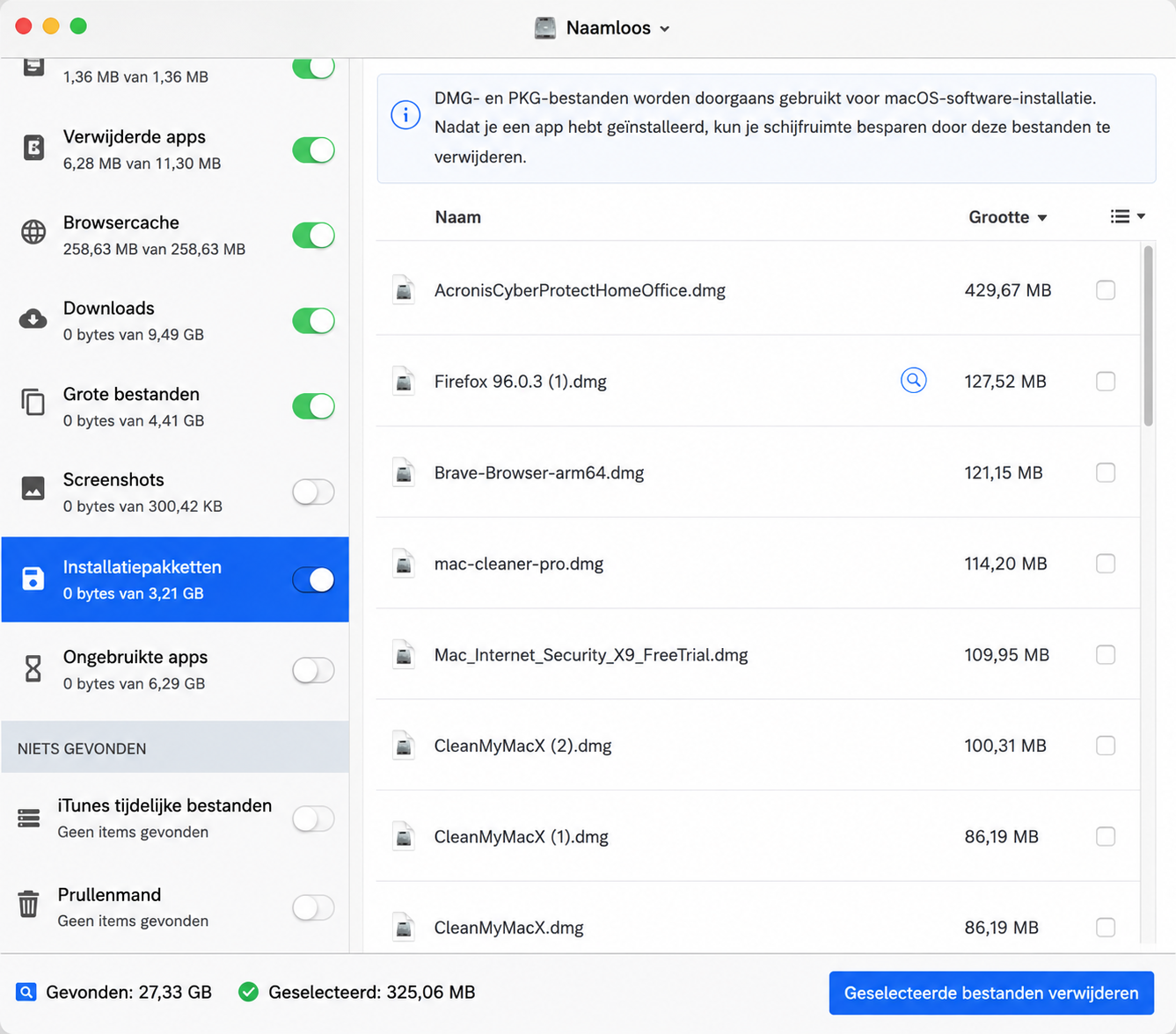Image resolution: width=1176 pixels, height=1034 pixels.
Task: Reveal Firefox 96.0.3 (1).dmg with magnifier icon
Action: 914,381
